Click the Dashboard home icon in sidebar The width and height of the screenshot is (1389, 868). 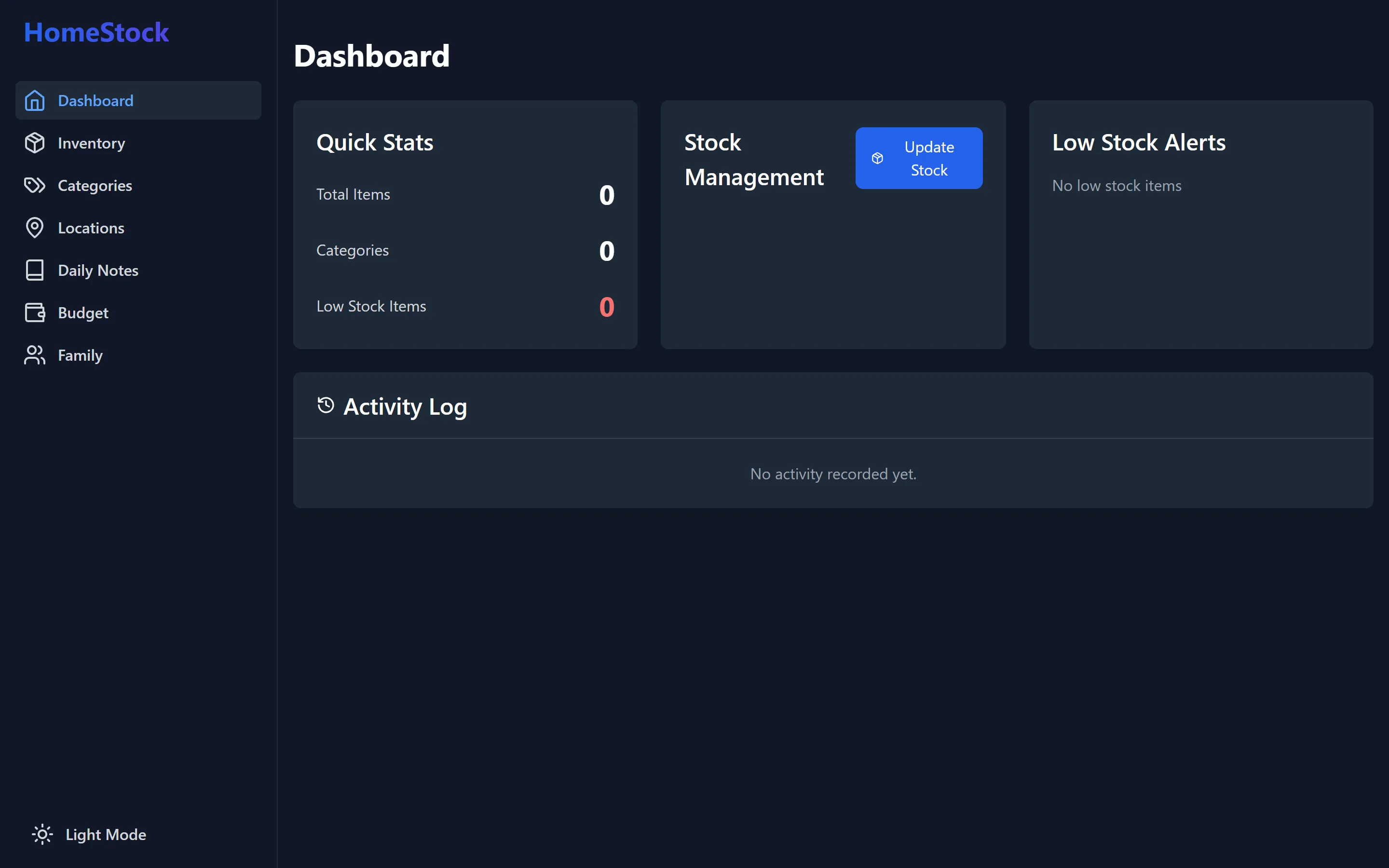pos(34,100)
